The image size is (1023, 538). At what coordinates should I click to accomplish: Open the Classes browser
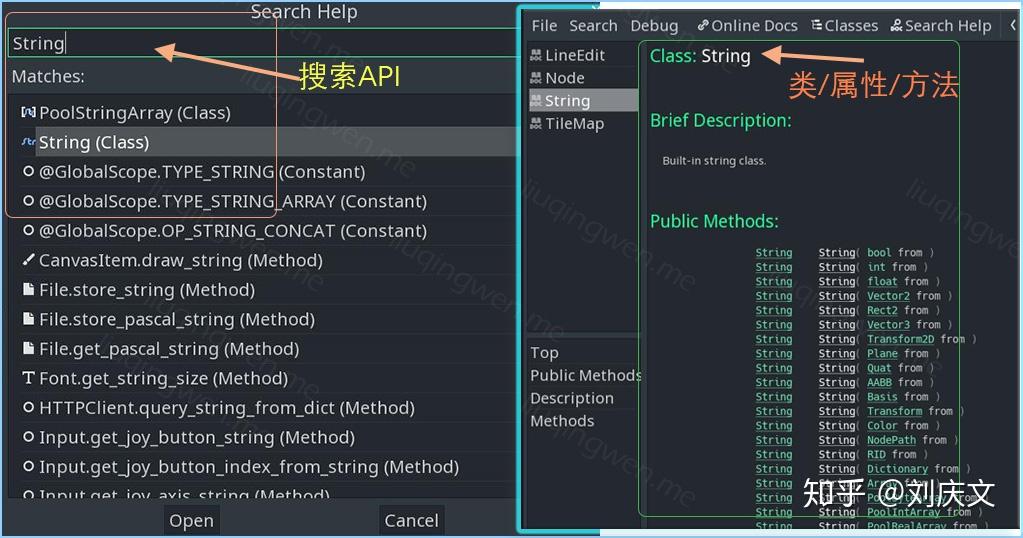(844, 25)
